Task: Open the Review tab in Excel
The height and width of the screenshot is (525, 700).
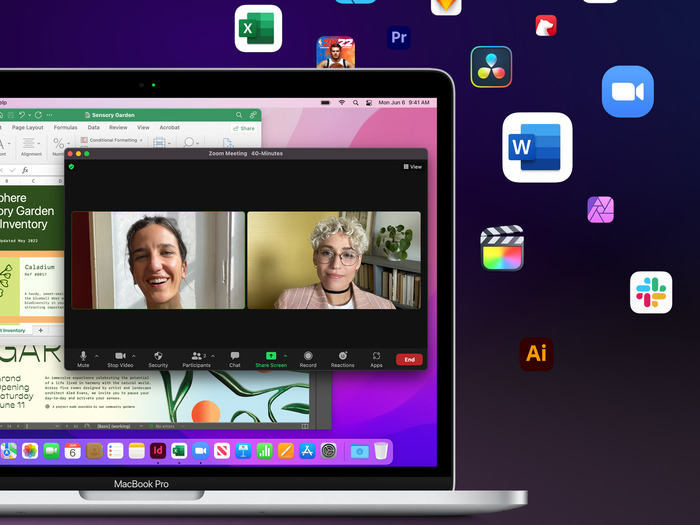Action: tap(118, 127)
